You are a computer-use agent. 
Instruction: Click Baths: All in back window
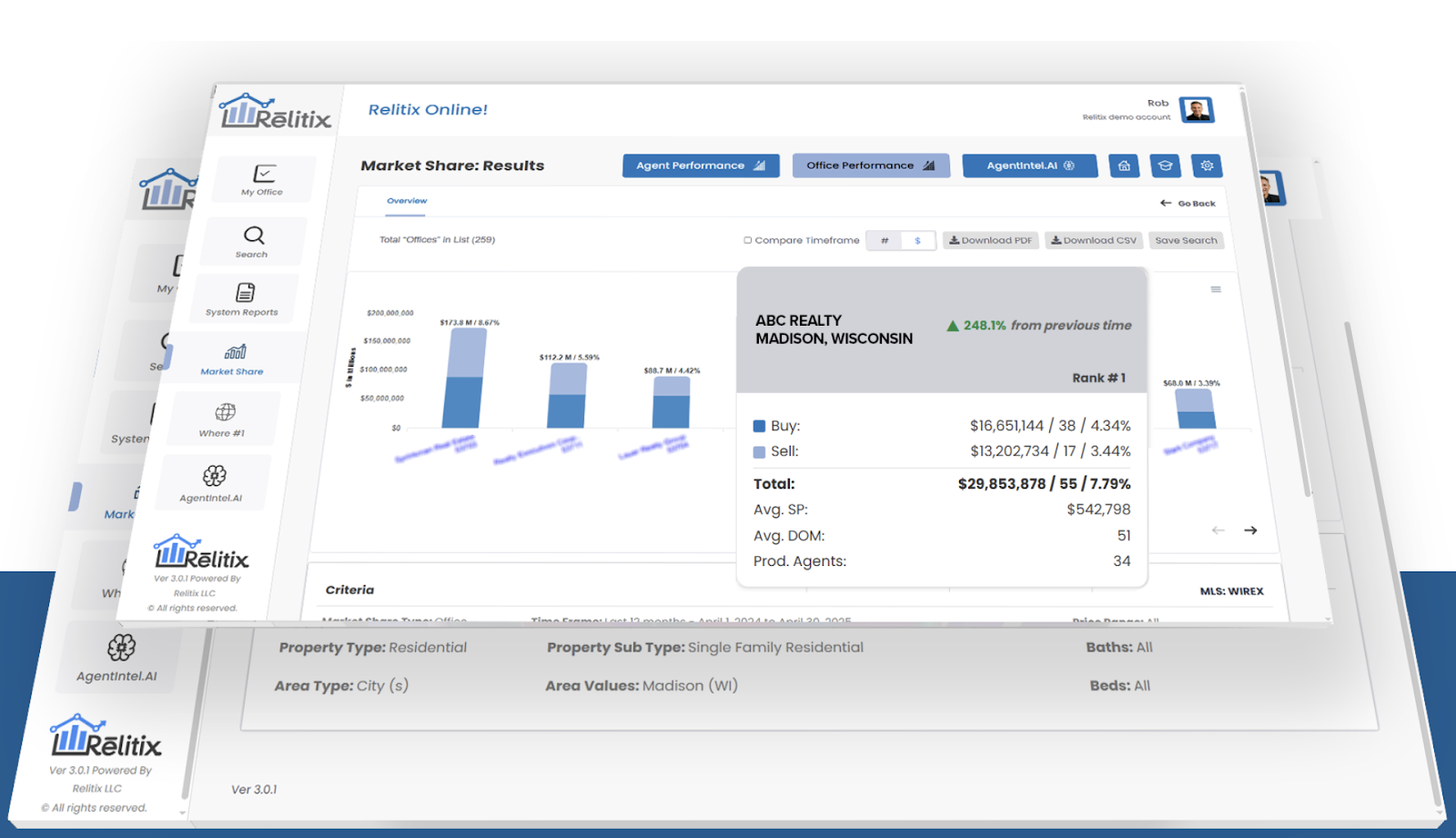tap(1119, 648)
